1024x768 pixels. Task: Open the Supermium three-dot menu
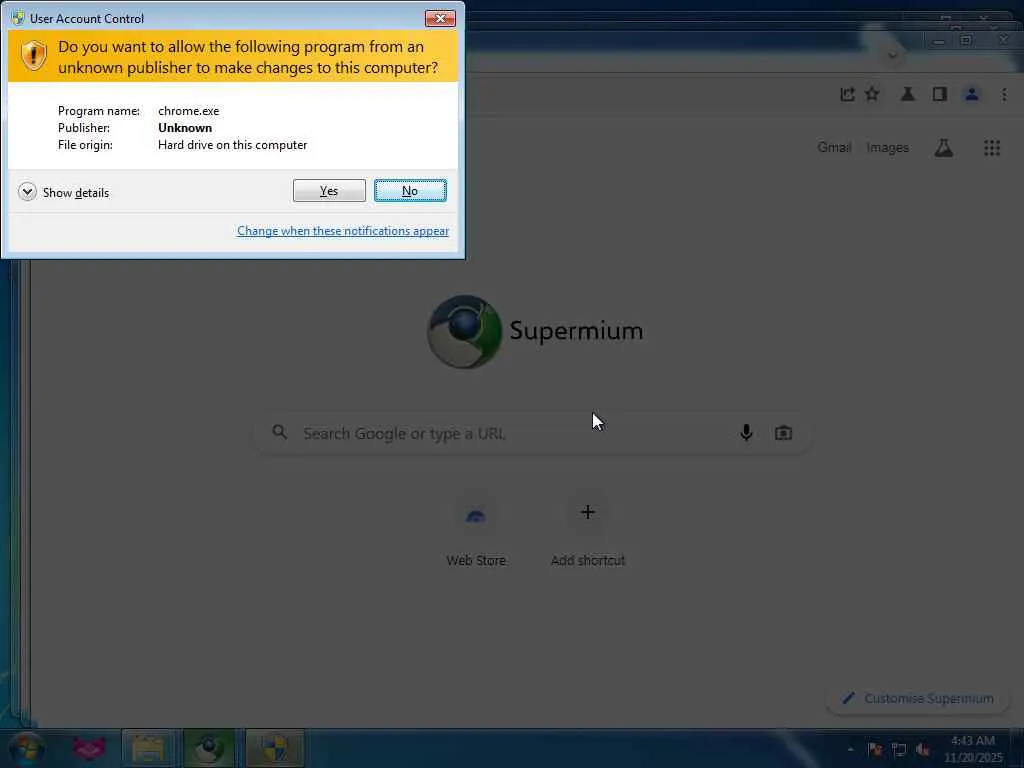[x=1004, y=95]
